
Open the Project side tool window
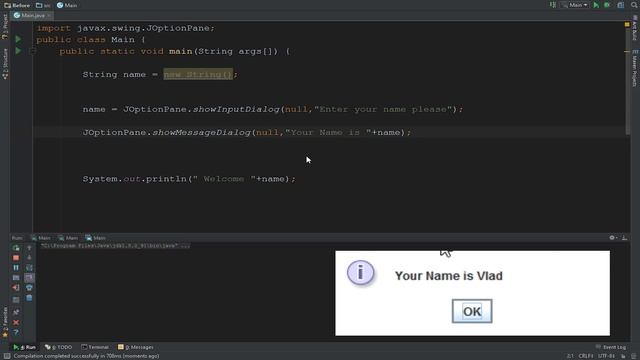(5, 27)
